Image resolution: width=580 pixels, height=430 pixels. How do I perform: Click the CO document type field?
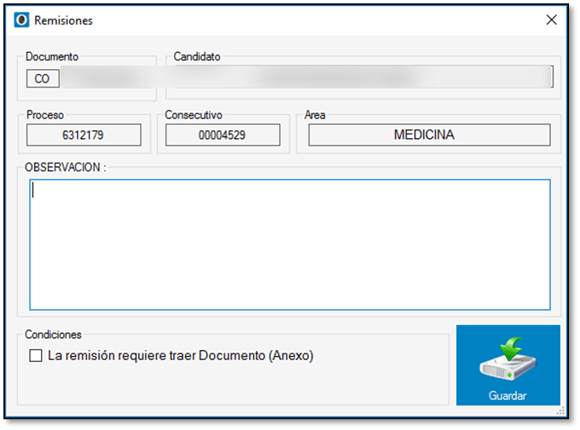pos(43,78)
